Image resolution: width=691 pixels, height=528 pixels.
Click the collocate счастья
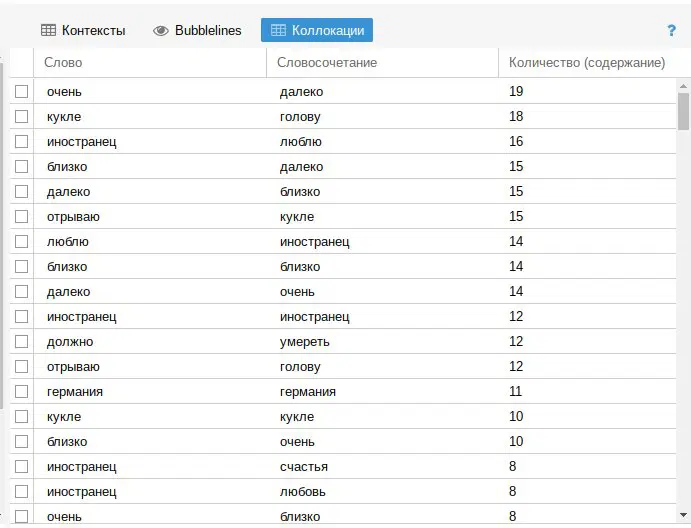pyautogui.click(x=304, y=467)
